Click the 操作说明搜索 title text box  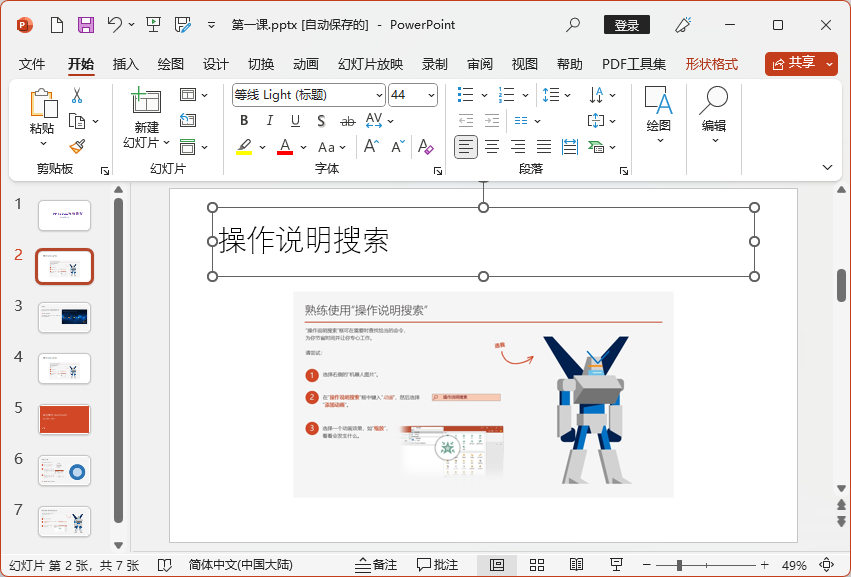[483, 242]
